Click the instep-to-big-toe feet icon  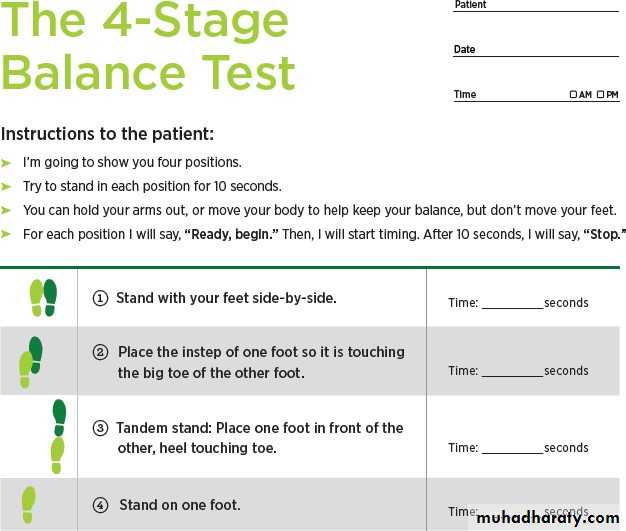point(31,362)
